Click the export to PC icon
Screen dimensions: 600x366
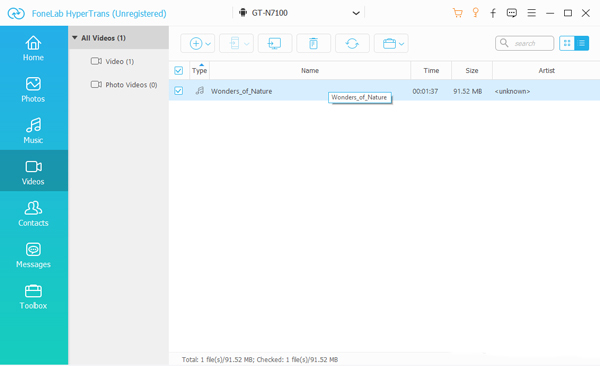click(x=275, y=43)
